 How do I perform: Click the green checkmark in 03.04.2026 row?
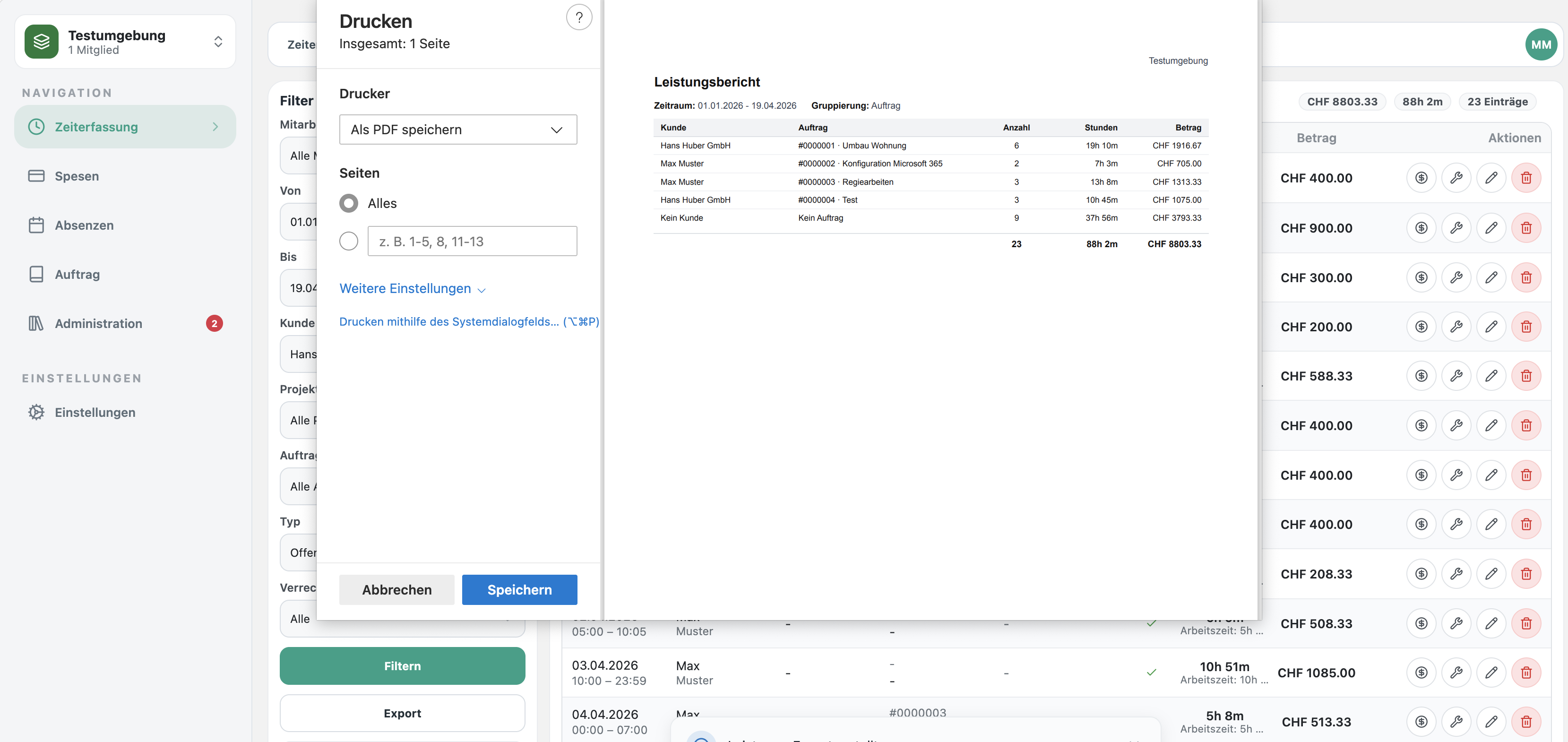click(1151, 673)
